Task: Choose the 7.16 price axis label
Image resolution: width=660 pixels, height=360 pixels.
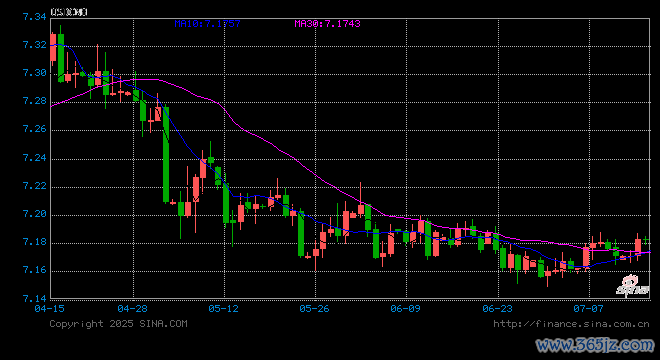Action: tap(35, 270)
